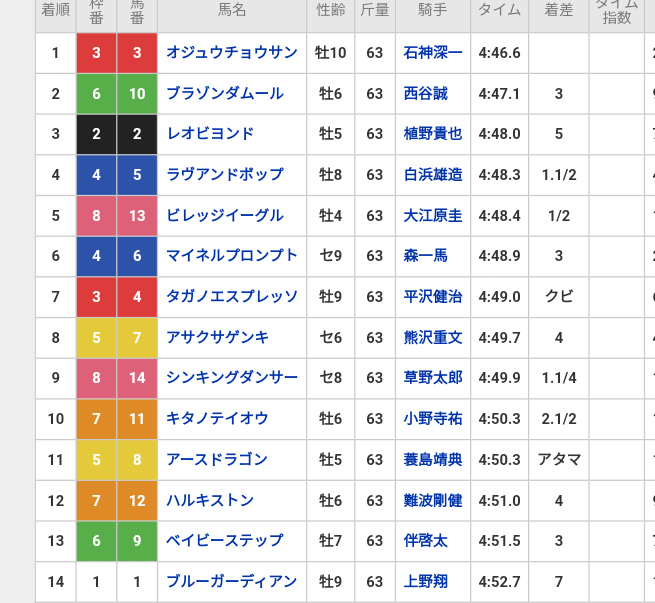Click orange horse number 12 cell
The width and height of the screenshot is (655, 603).
[137, 500]
